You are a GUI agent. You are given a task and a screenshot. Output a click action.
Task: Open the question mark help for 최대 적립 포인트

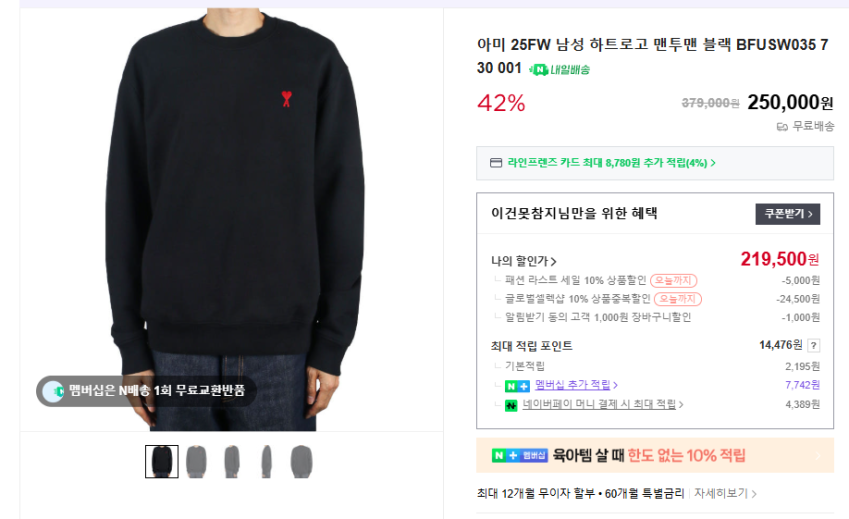point(813,345)
